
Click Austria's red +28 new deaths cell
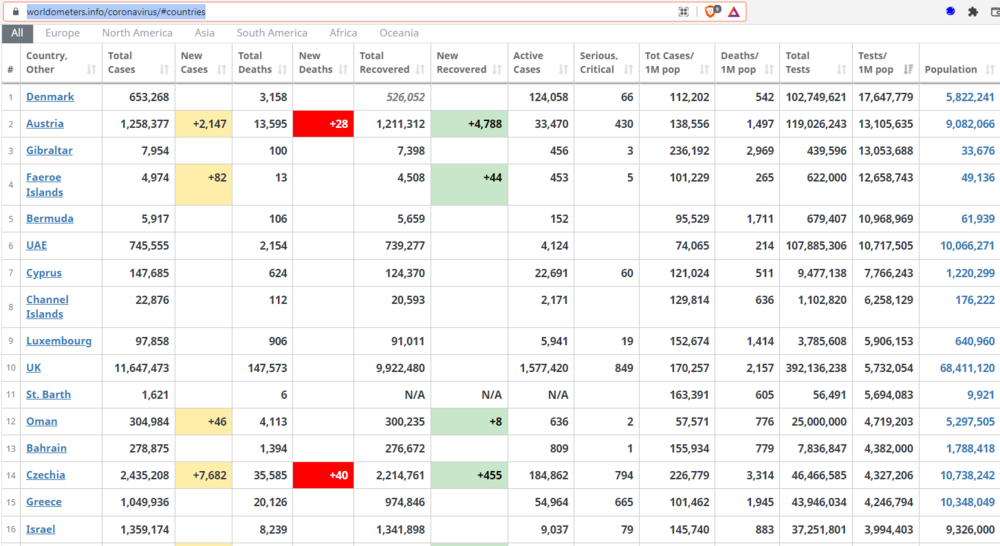pos(323,124)
